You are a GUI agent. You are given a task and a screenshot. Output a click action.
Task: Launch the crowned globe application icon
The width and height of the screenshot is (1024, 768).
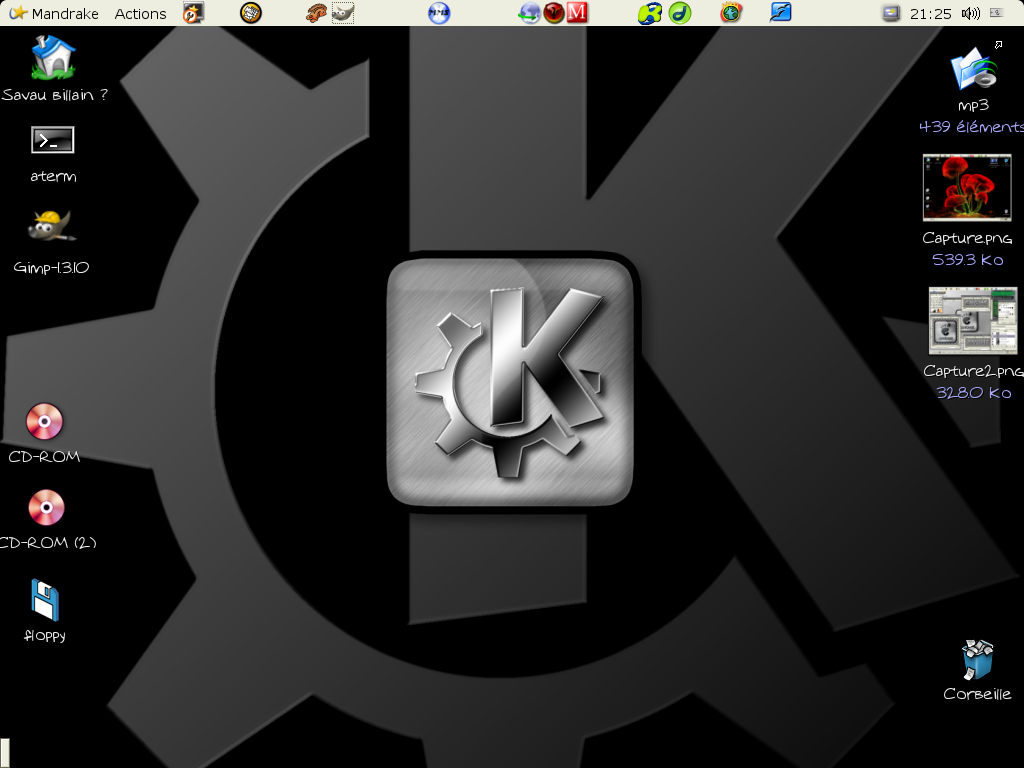pos(731,12)
